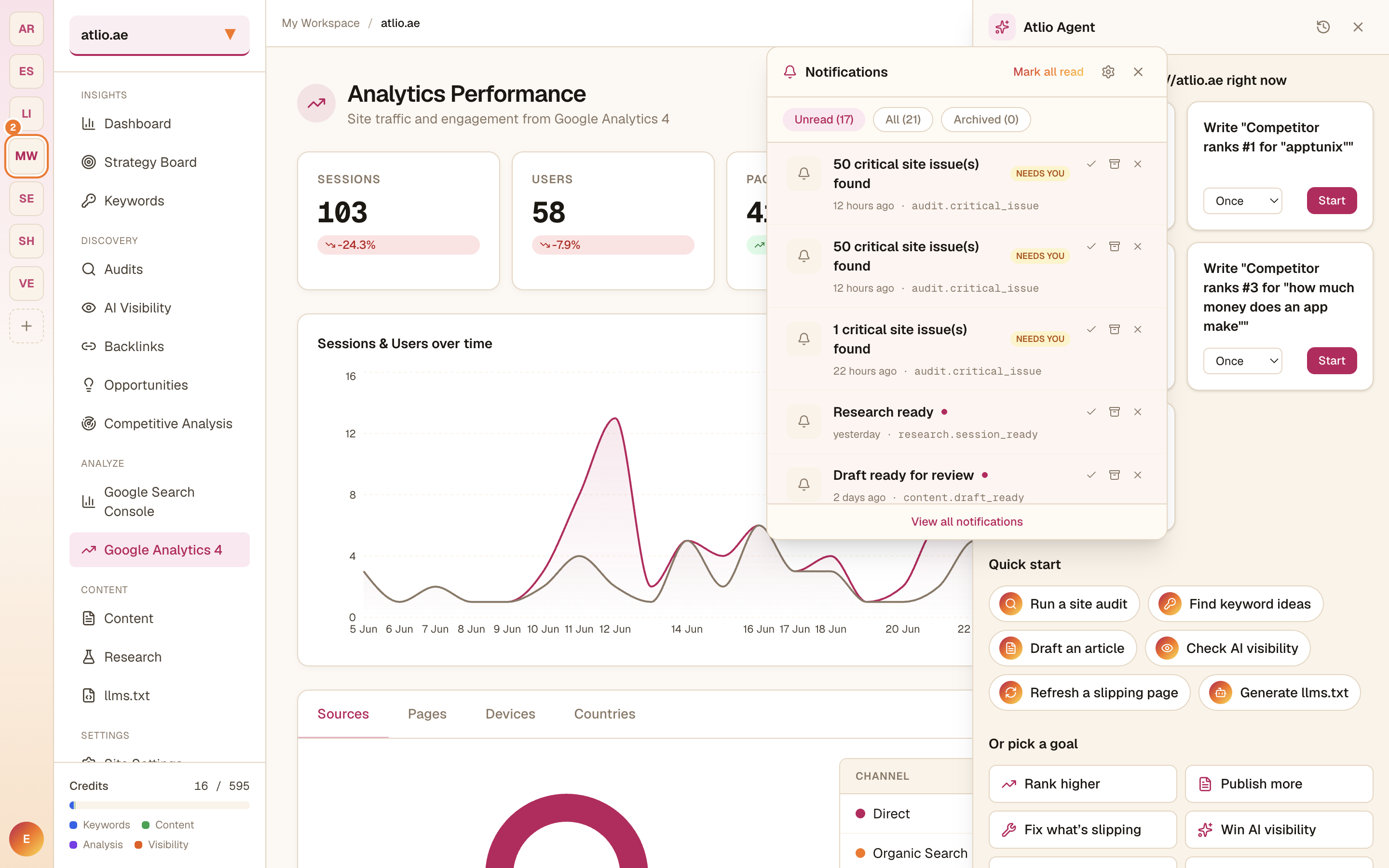Click the Analytics Performance trend icon
Viewport: 1389px width, 868px height.
pyautogui.click(x=316, y=103)
